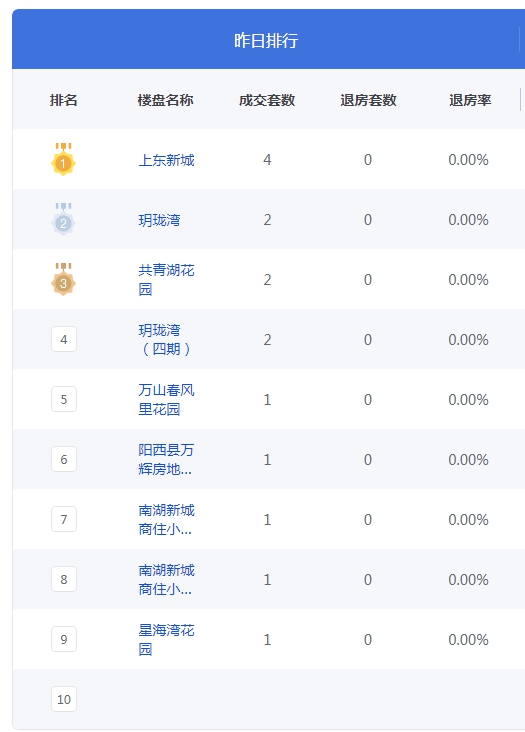Viewport: 525px width, 732px height.
Task: Open the 上东新城 property link
Action: (167, 160)
